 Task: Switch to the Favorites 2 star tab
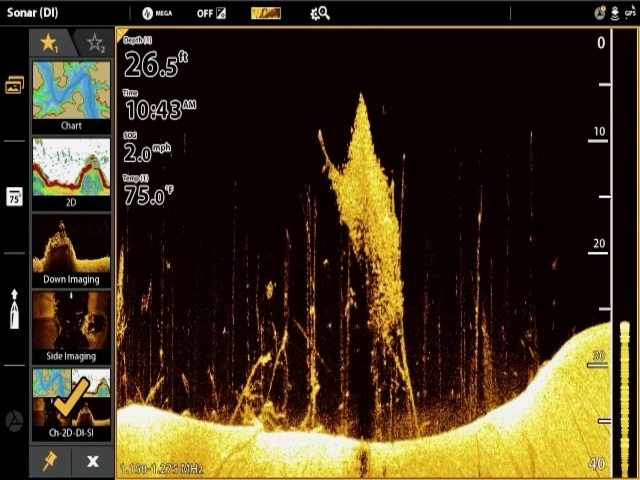pyautogui.click(x=95, y=42)
